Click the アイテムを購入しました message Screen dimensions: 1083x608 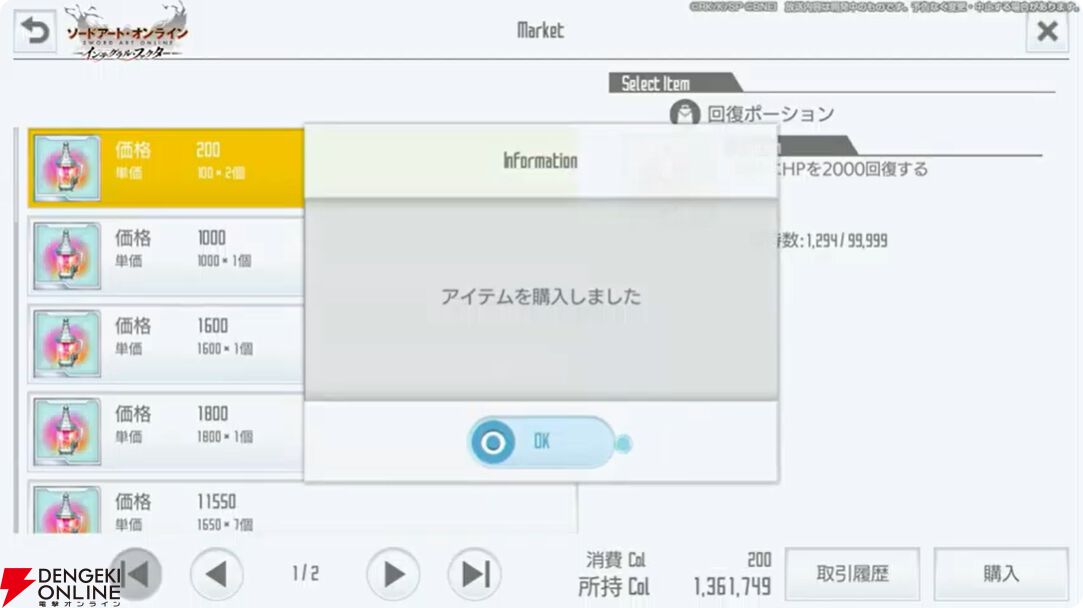click(541, 296)
